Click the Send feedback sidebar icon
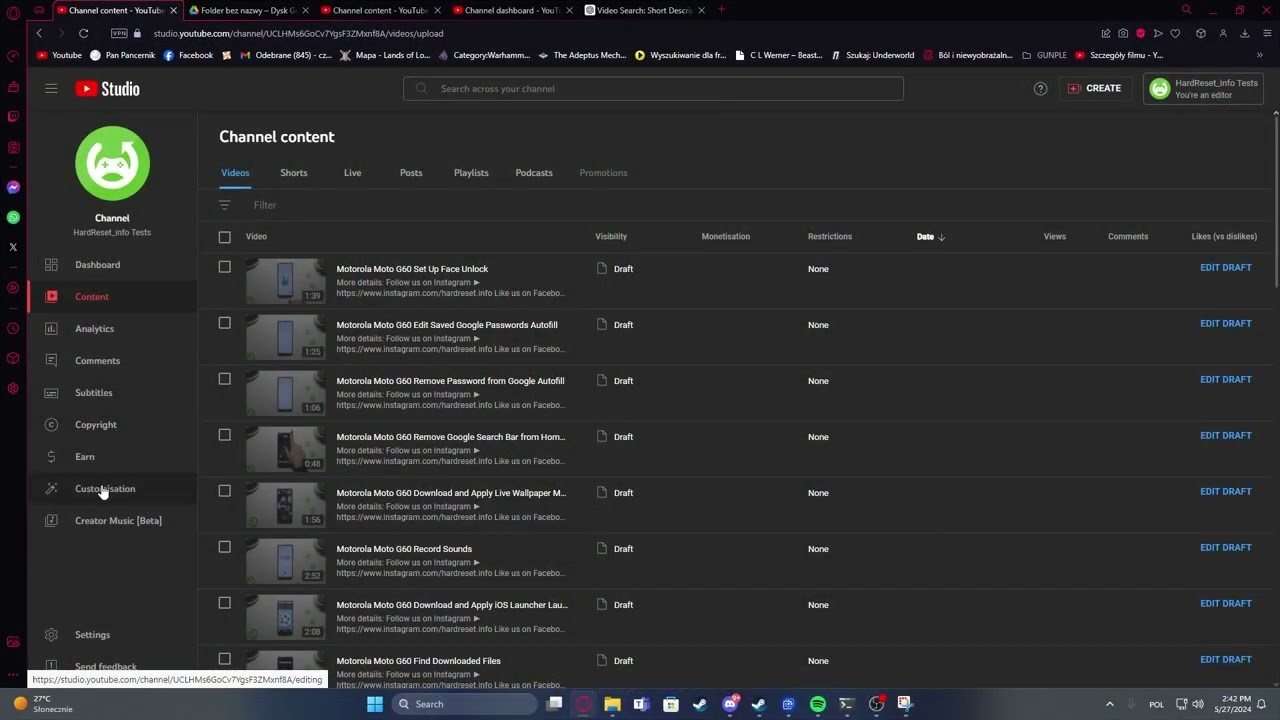 click(x=51, y=666)
